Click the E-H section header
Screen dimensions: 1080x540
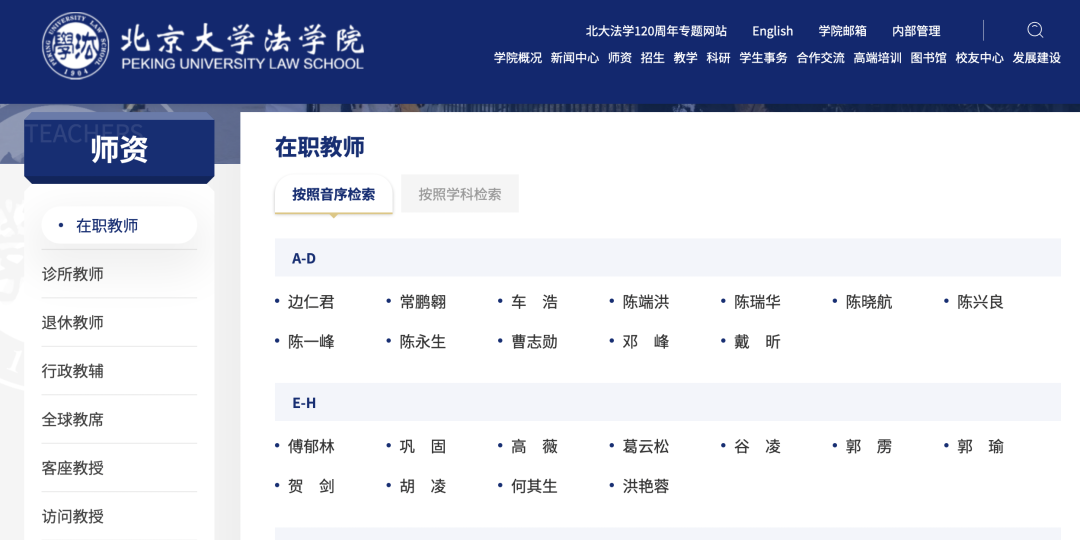click(667, 402)
